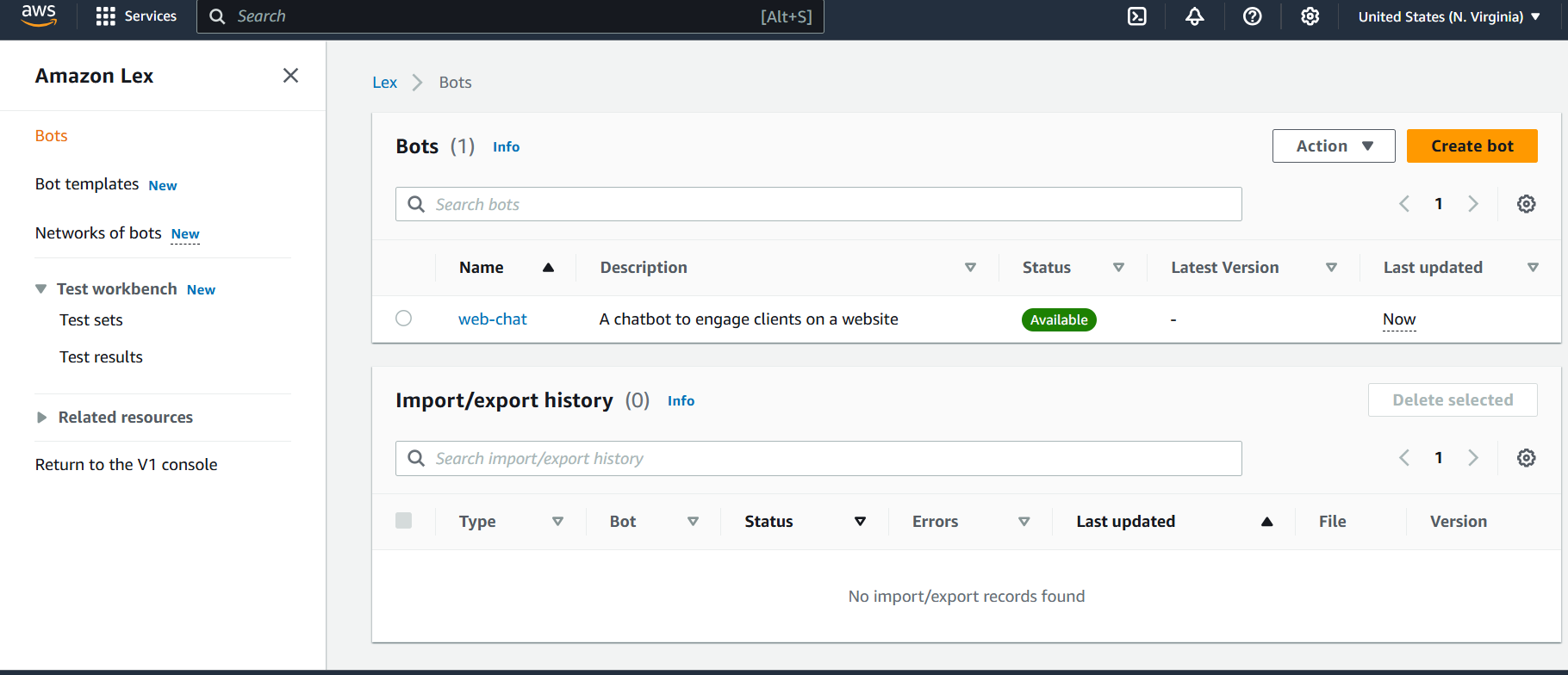Sort bots by Last updated arrow
1568x675 pixels.
click(x=1533, y=268)
